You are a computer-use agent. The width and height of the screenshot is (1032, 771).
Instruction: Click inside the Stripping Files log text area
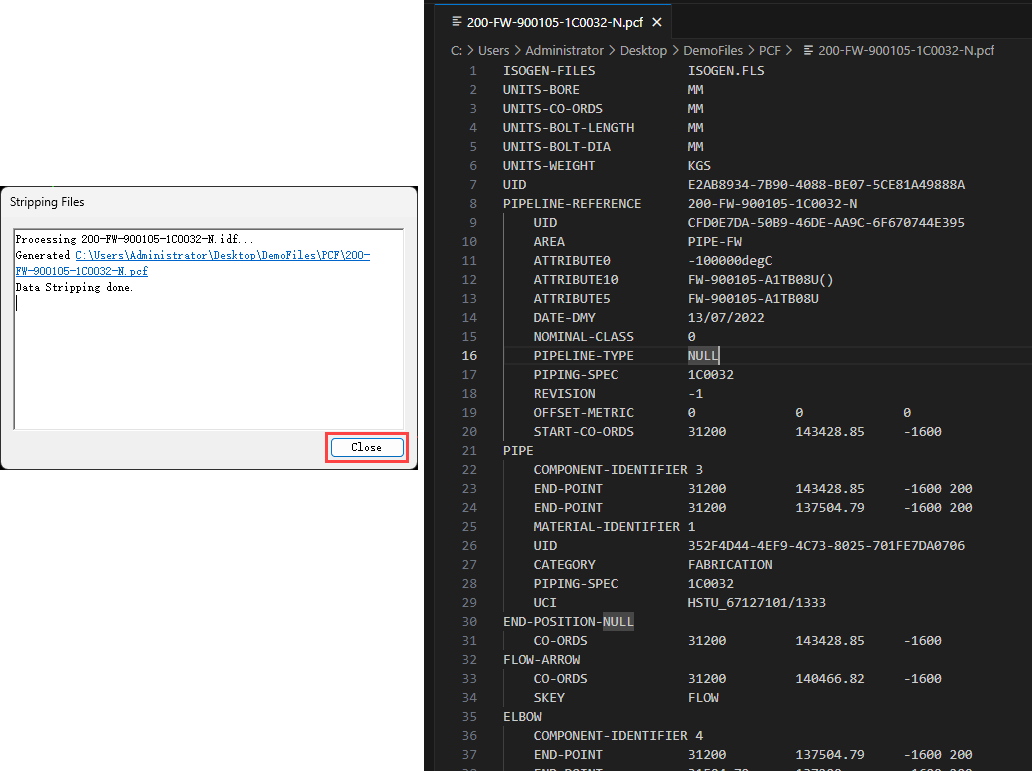pyautogui.click(x=208, y=360)
